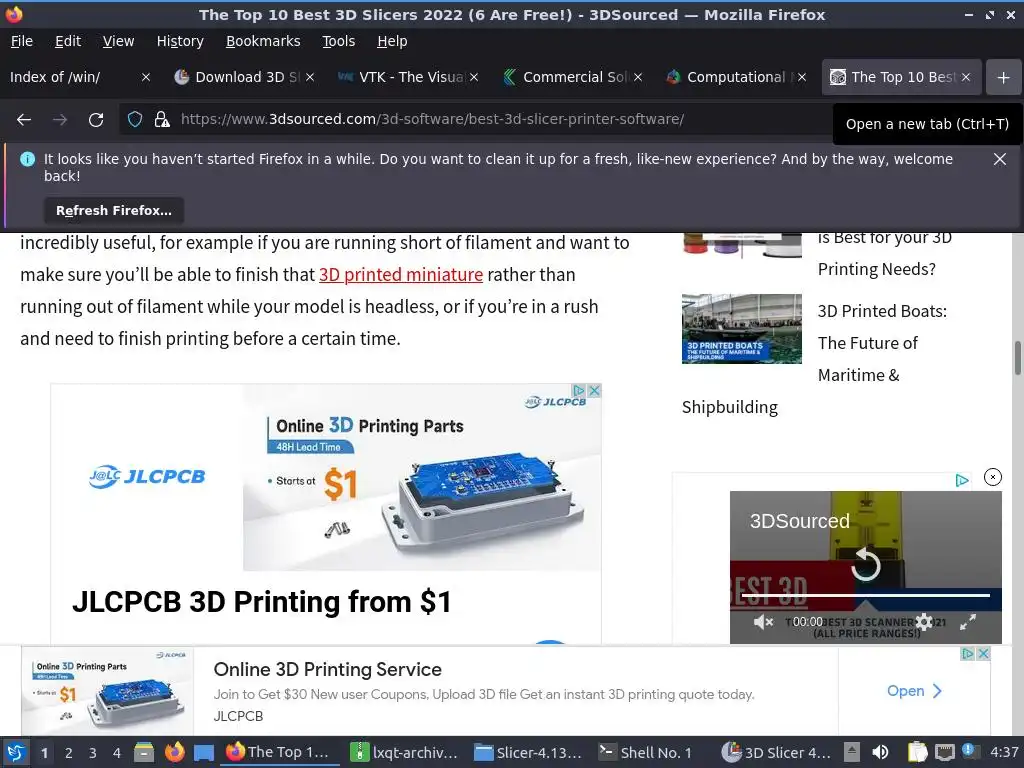
Task: Open the clipboard tray icon
Action: [918, 753]
